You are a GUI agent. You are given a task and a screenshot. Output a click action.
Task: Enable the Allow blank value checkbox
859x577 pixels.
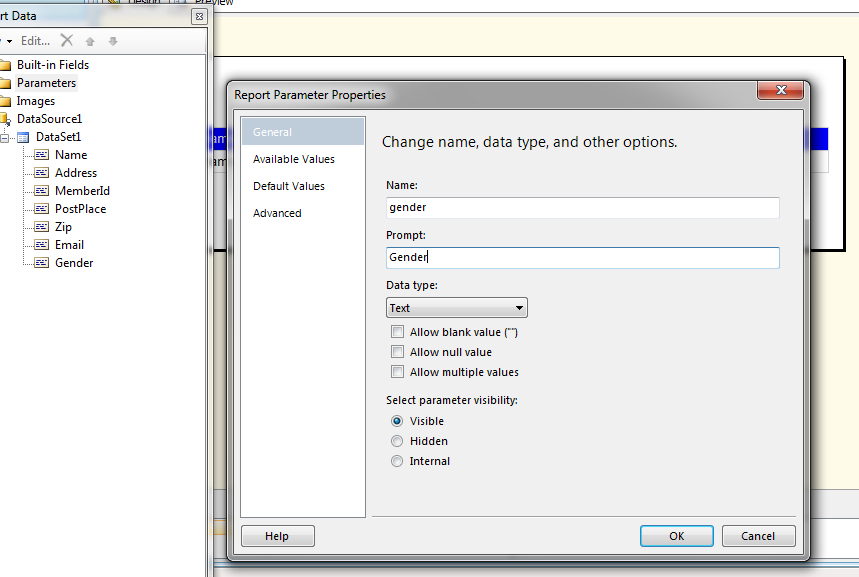point(397,331)
